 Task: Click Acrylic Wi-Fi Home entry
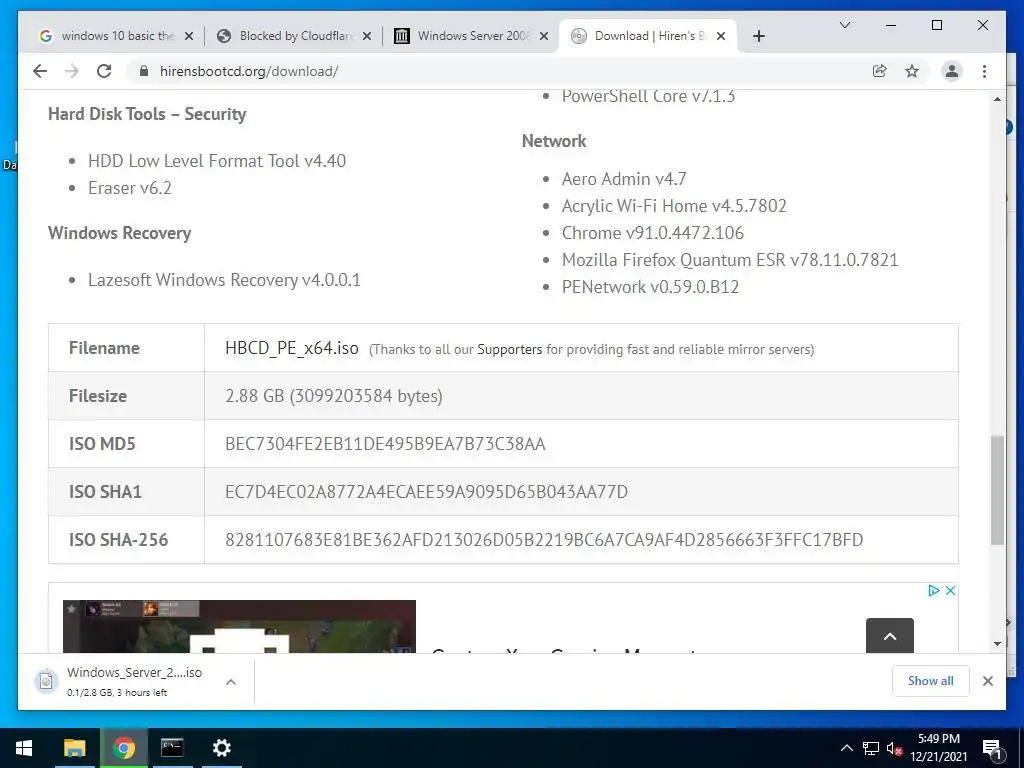[x=674, y=206]
